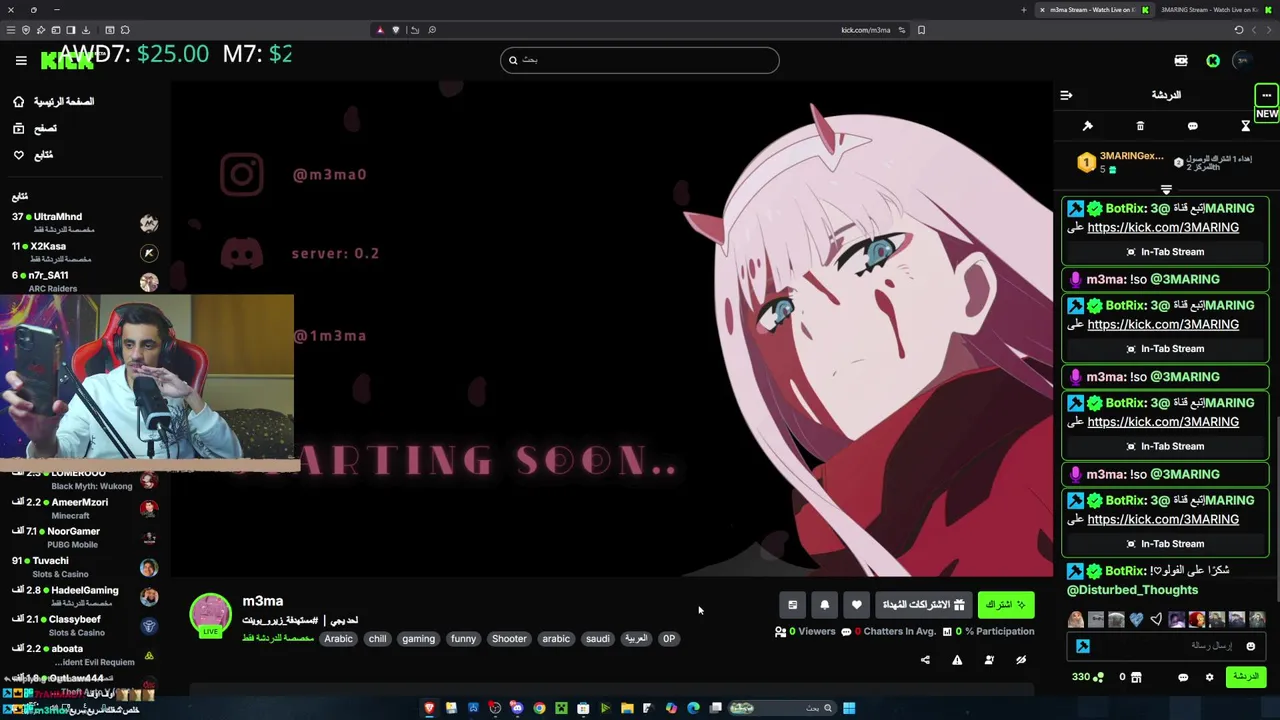
Task: Report stream with warning triangle icon
Action: 957,660
